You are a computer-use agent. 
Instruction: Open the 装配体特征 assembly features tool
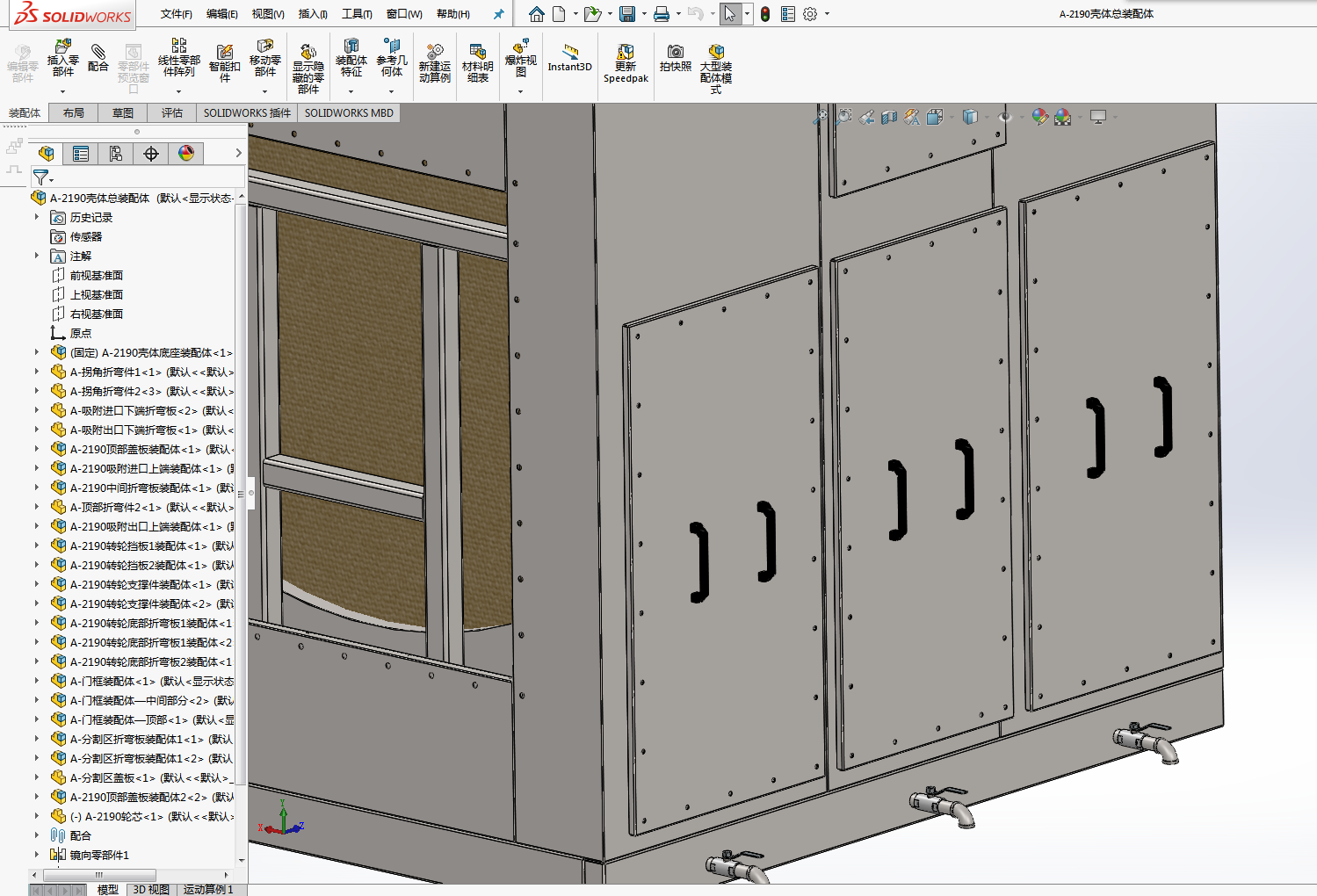point(351,58)
